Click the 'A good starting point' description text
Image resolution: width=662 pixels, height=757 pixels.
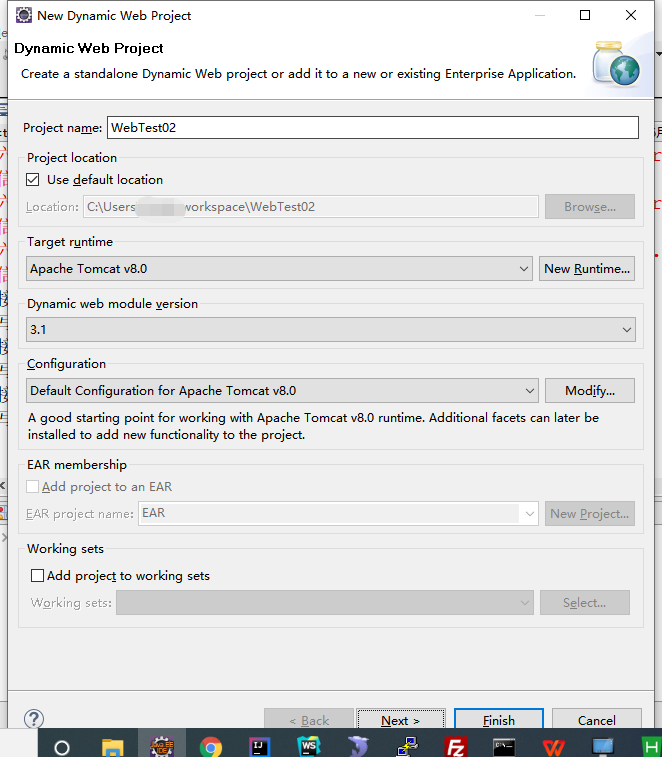(313, 426)
